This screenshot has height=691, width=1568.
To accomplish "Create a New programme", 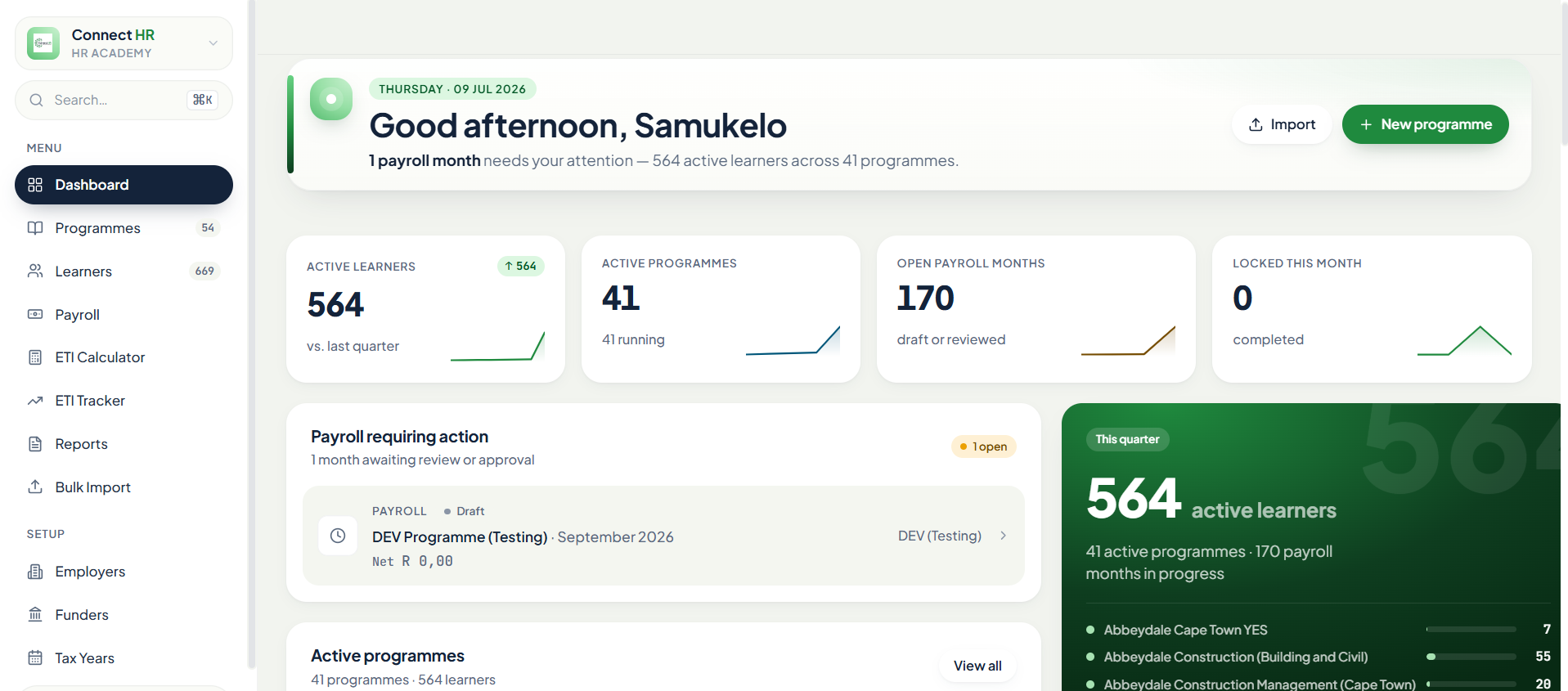I will tap(1426, 124).
